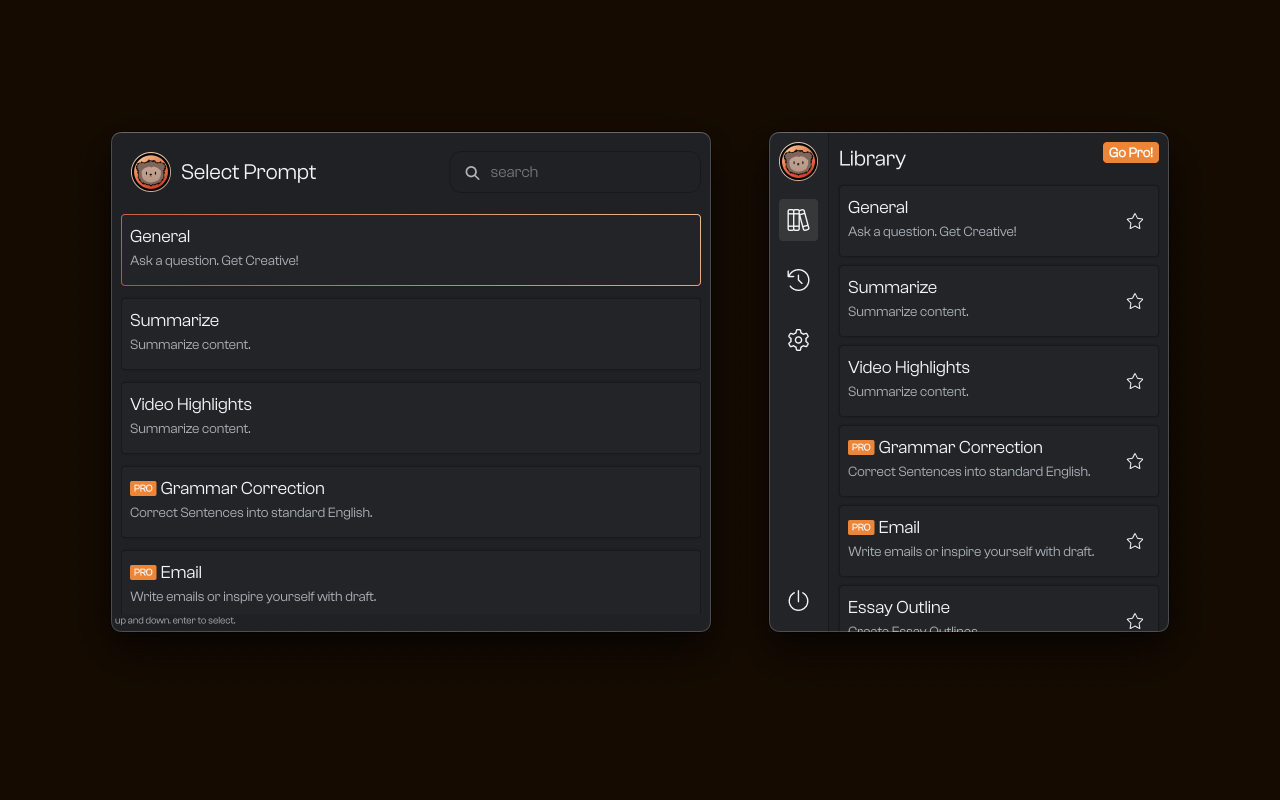The image size is (1280, 800).
Task: Open Settings gear icon in sidebar
Action: (798, 340)
